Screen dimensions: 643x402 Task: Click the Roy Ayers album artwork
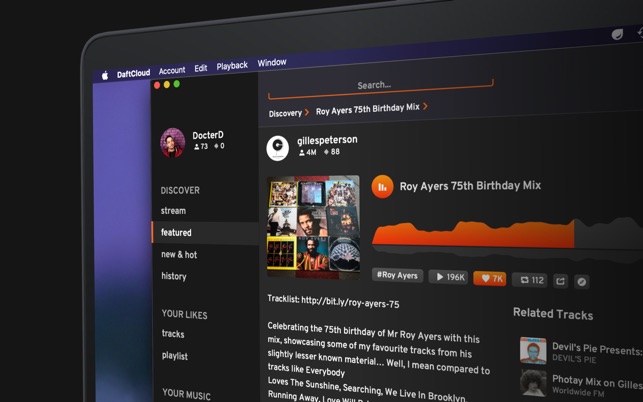pos(314,228)
